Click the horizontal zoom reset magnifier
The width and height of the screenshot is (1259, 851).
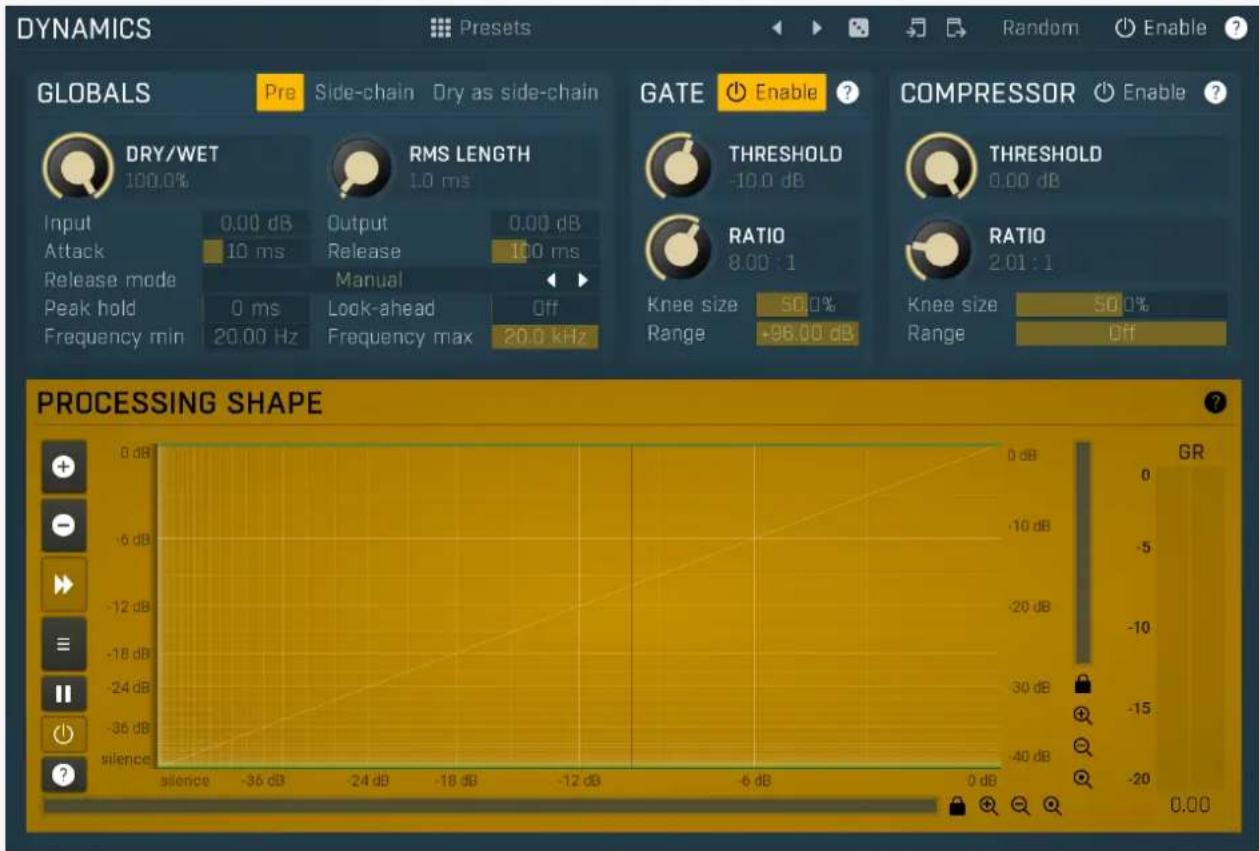point(1050,805)
